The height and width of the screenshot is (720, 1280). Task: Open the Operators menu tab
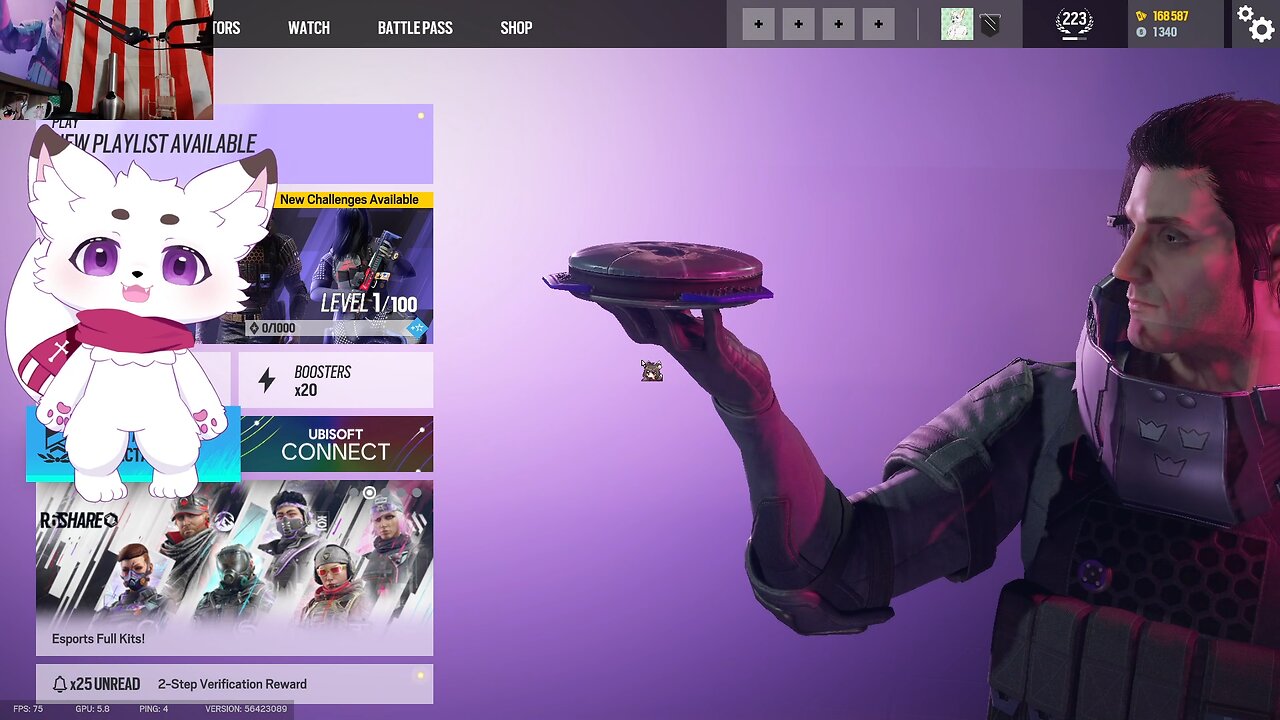[x=226, y=28]
